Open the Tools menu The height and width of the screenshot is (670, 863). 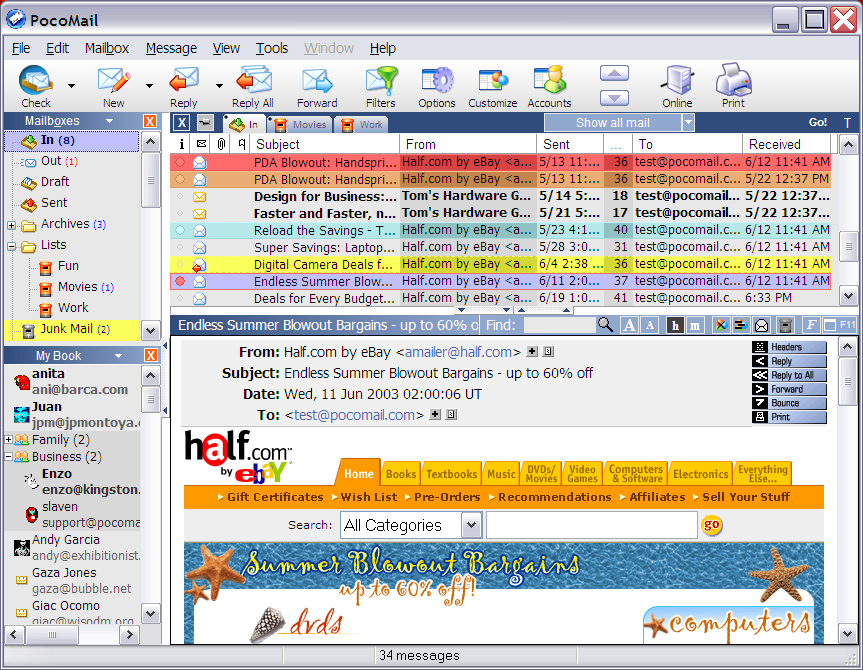point(272,48)
